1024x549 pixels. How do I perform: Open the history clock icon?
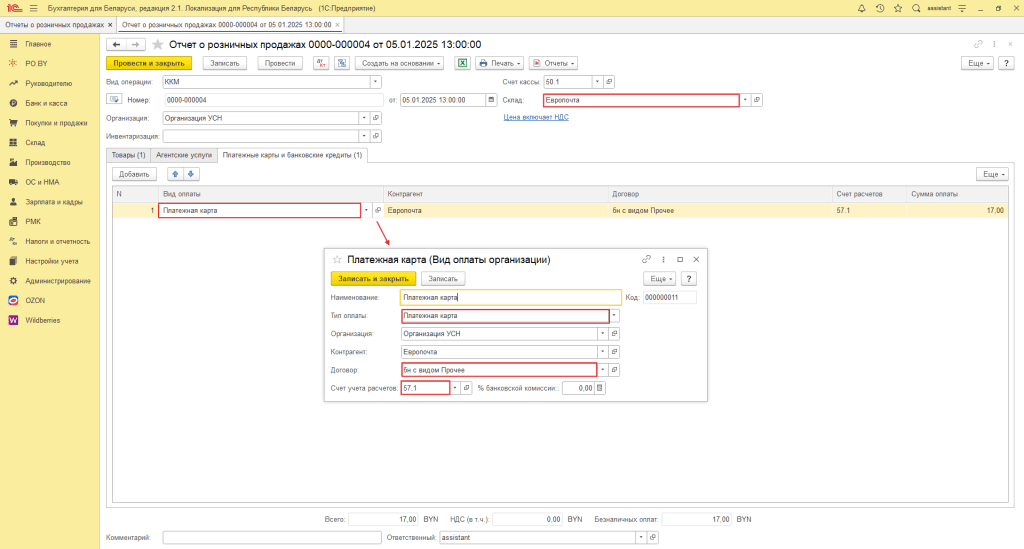click(880, 8)
